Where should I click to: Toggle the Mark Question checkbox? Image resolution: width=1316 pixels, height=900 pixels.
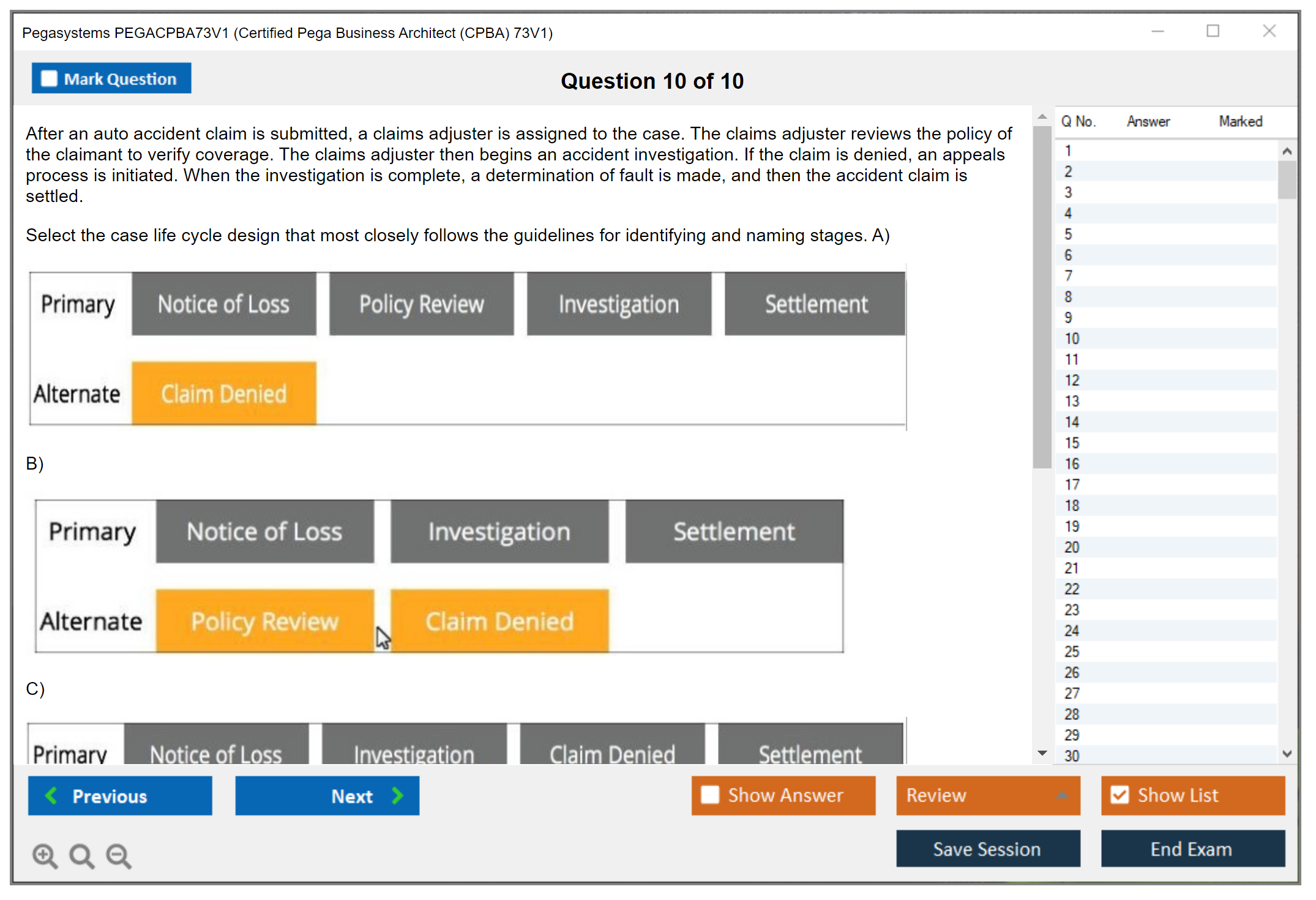pyautogui.click(x=49, y=79)
